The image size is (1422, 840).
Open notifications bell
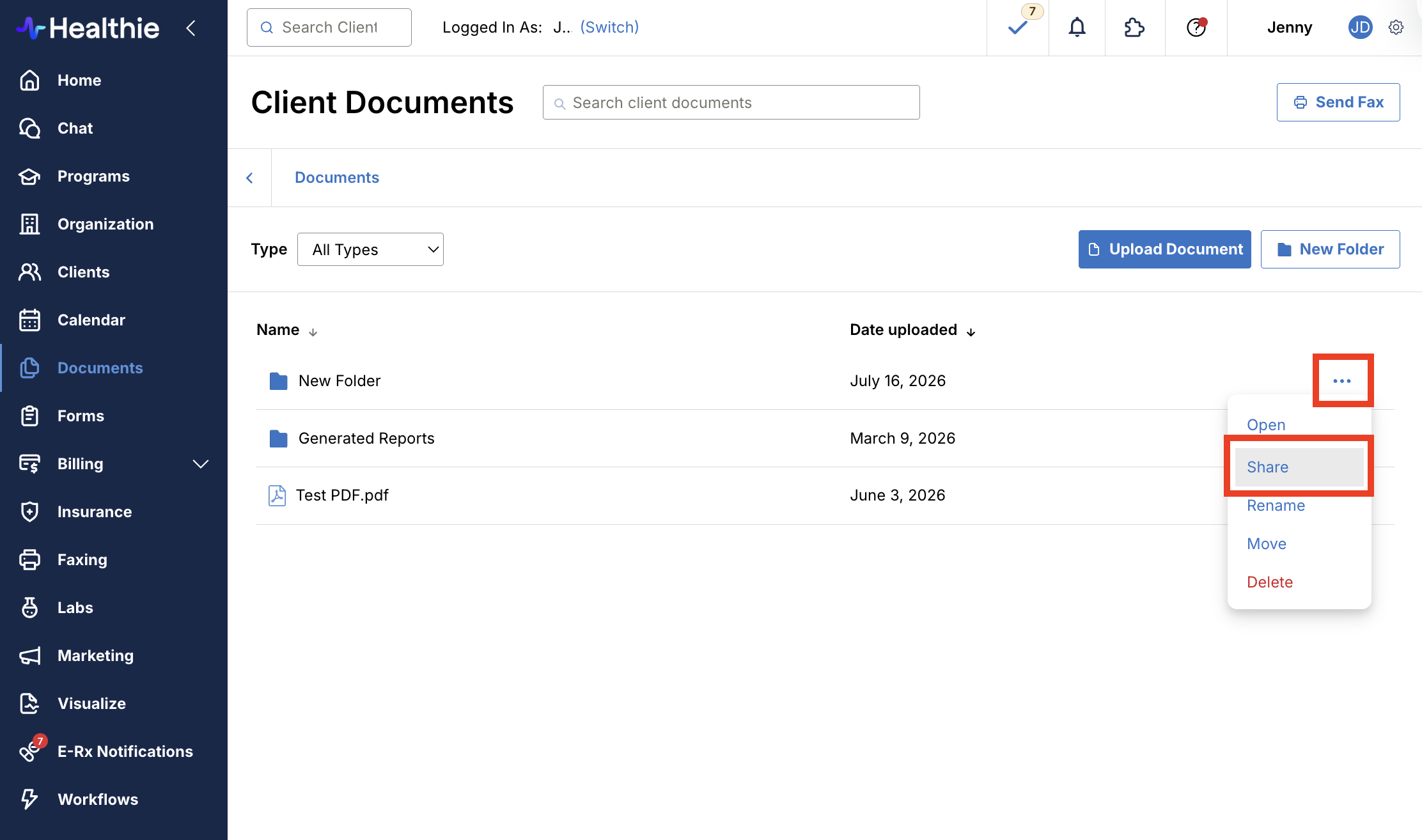tap(1077, 27)
